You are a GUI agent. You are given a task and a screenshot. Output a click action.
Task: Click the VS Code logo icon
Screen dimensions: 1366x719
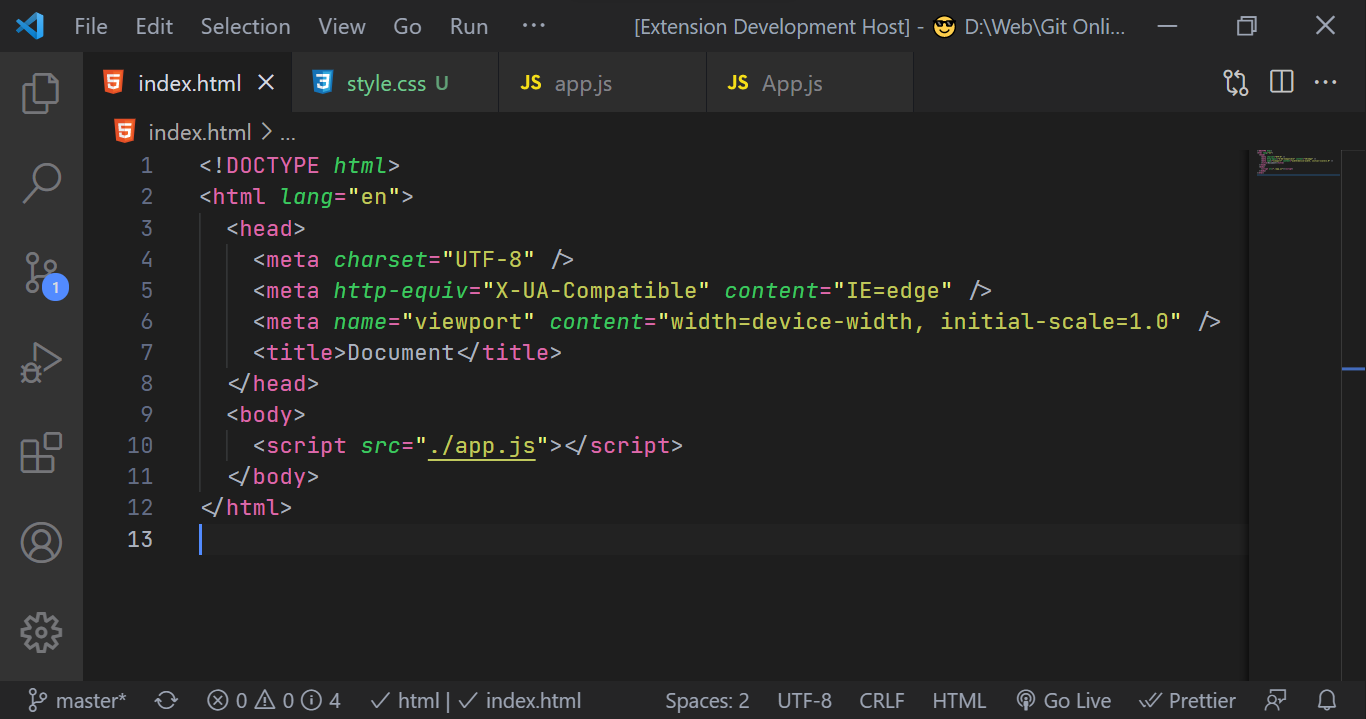29,26
